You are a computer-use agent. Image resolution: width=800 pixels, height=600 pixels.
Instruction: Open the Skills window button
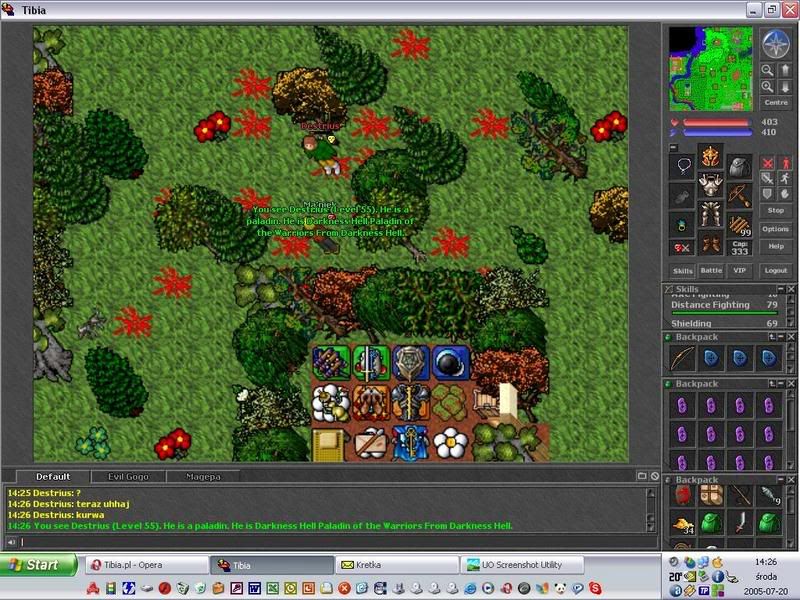[x=683, y=270]
